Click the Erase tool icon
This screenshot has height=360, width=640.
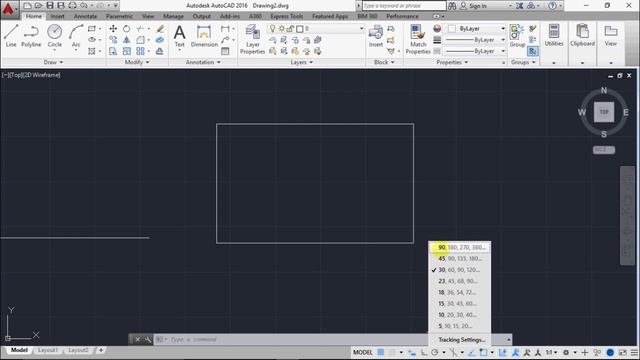160,29
